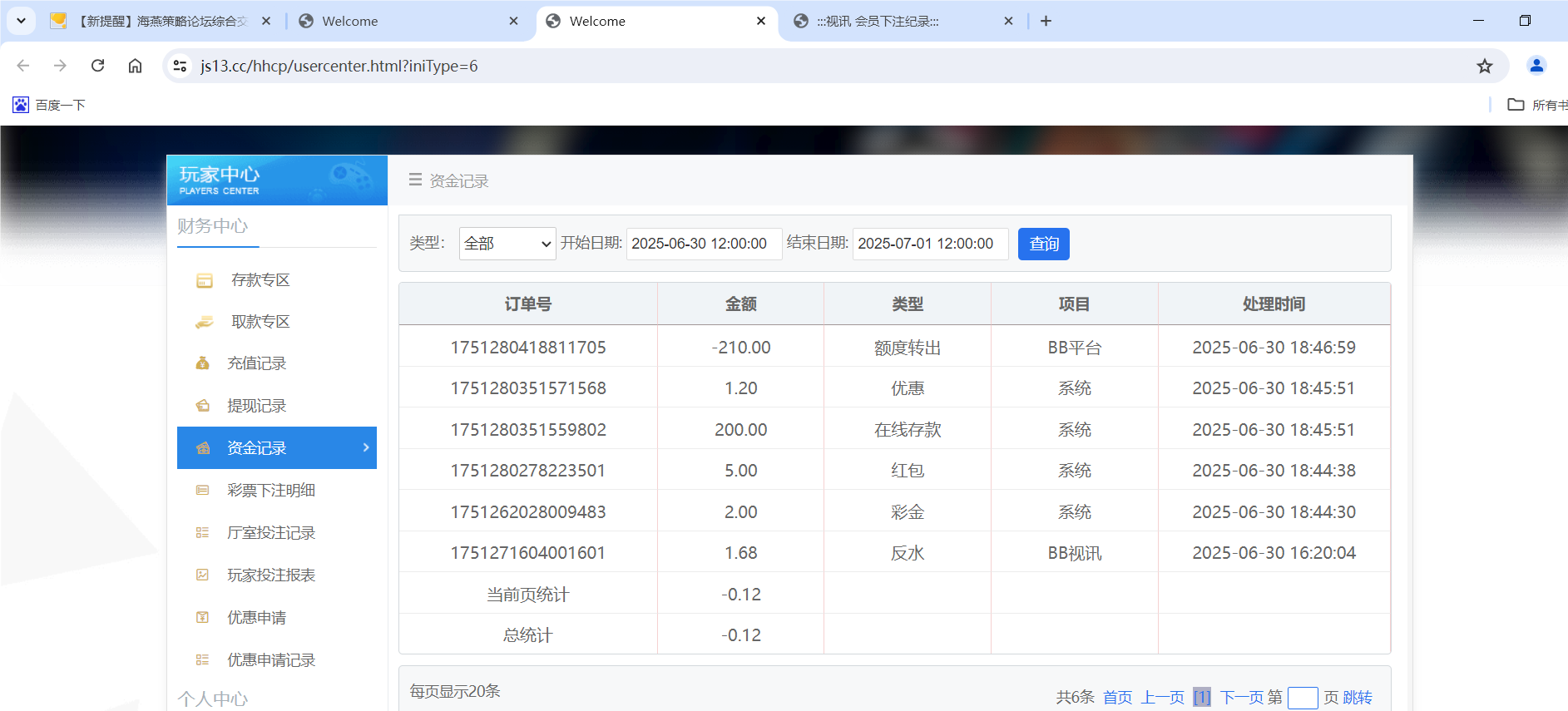This screenshot has width=1568, height=711.
Task: Click the browser reload icon
Action: tap(97, 66)
